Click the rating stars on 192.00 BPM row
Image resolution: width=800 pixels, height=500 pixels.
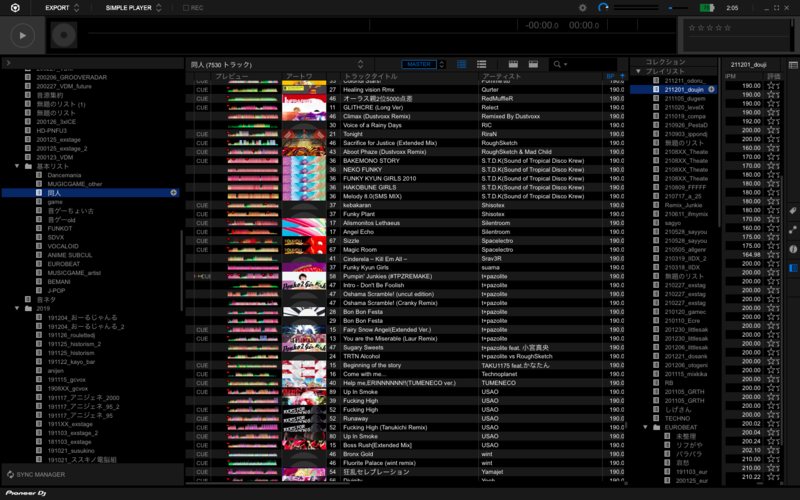click(x=773, y=121)
